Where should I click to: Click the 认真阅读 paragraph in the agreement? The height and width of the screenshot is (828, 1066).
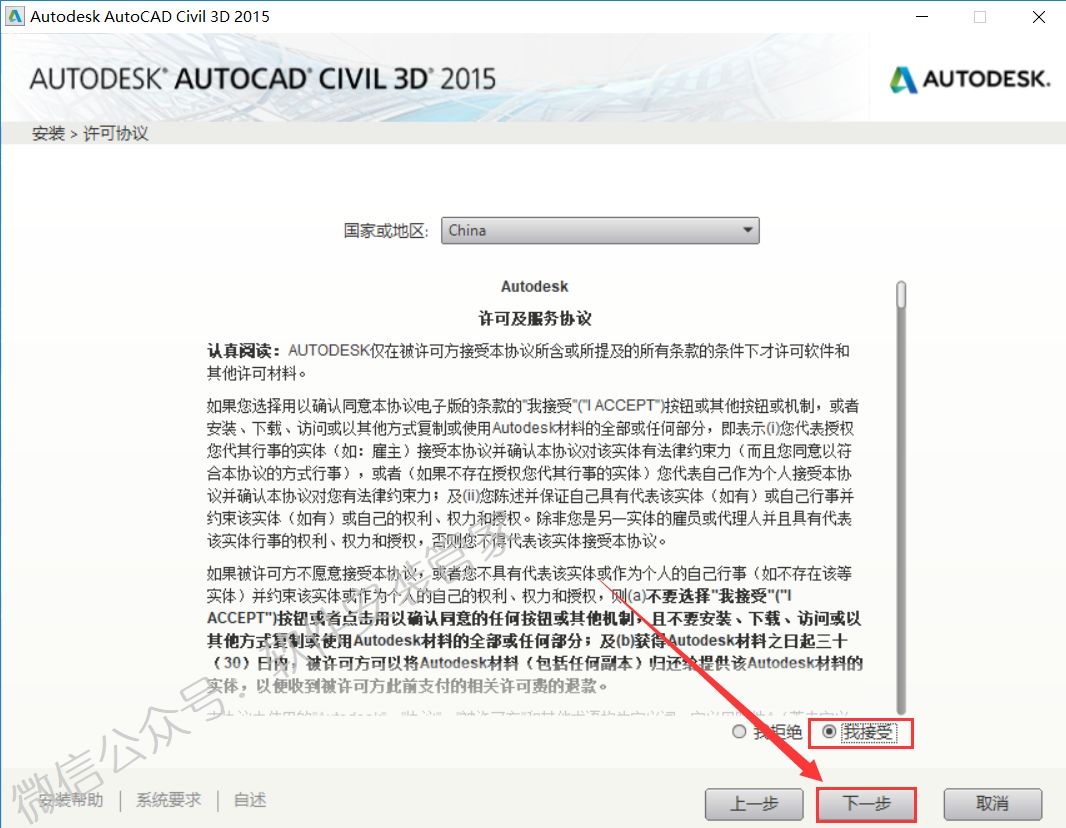528,361
